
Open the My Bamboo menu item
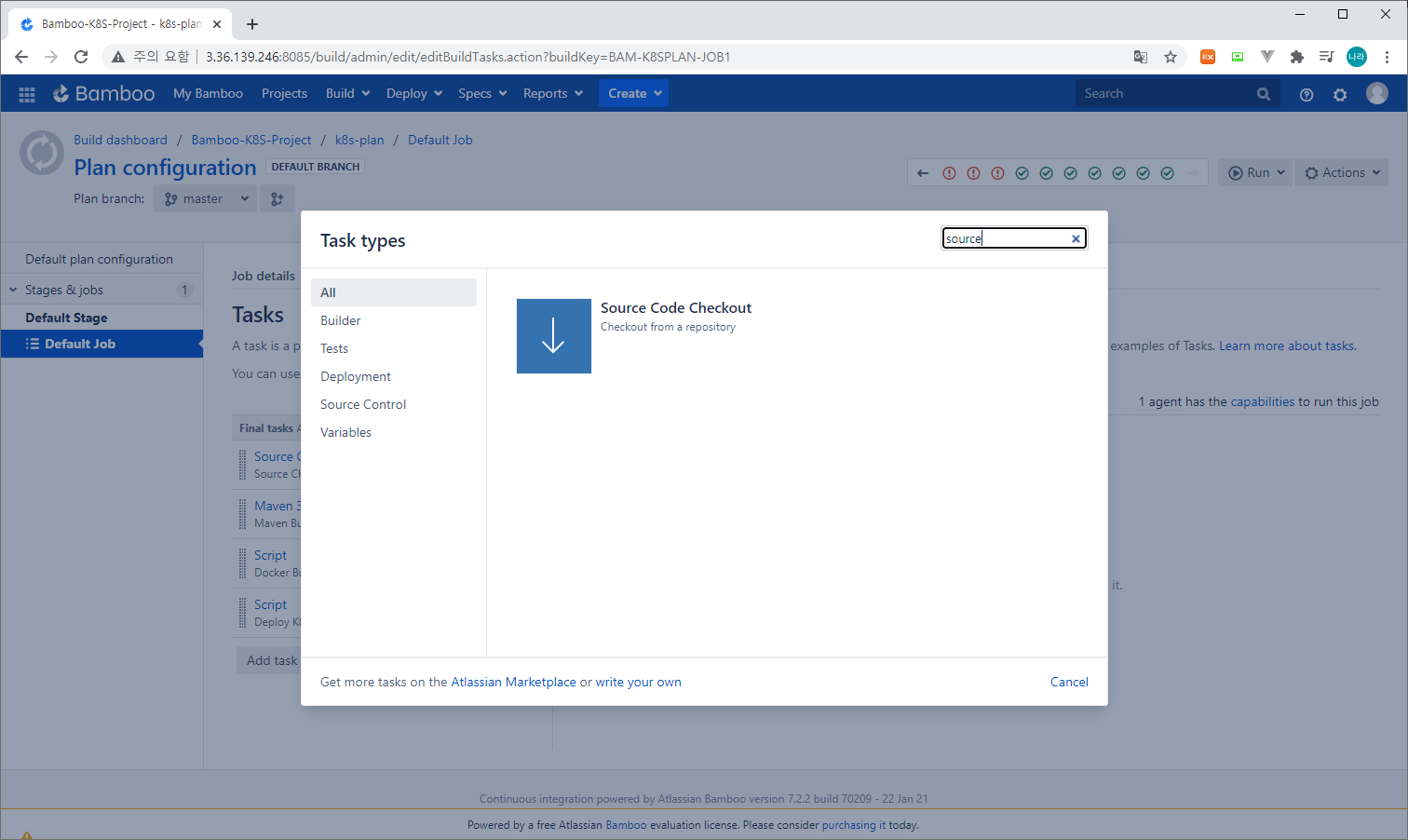(x=208, y=93)
